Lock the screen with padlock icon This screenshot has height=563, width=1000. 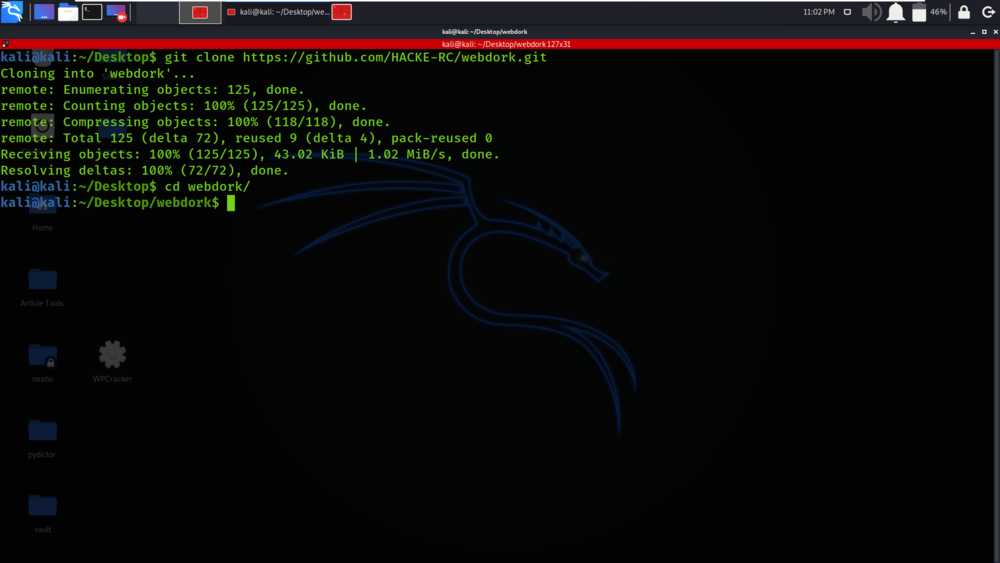964,12
